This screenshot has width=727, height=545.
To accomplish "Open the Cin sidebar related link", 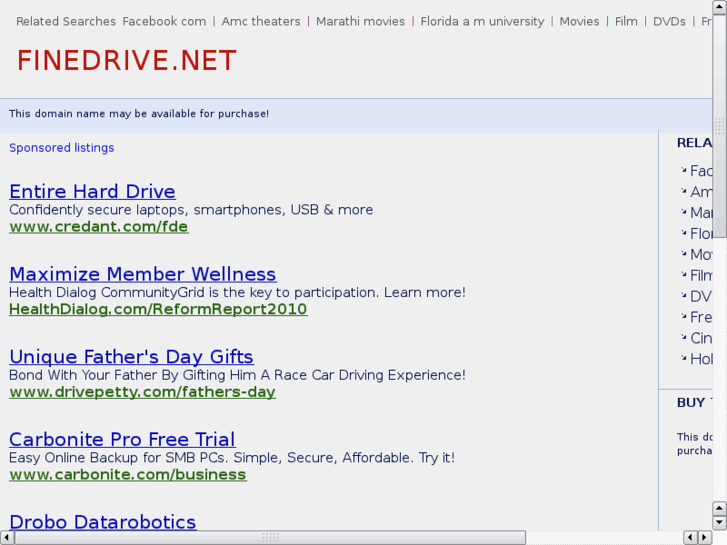I will pyautogui.click(x=701, y=338).
